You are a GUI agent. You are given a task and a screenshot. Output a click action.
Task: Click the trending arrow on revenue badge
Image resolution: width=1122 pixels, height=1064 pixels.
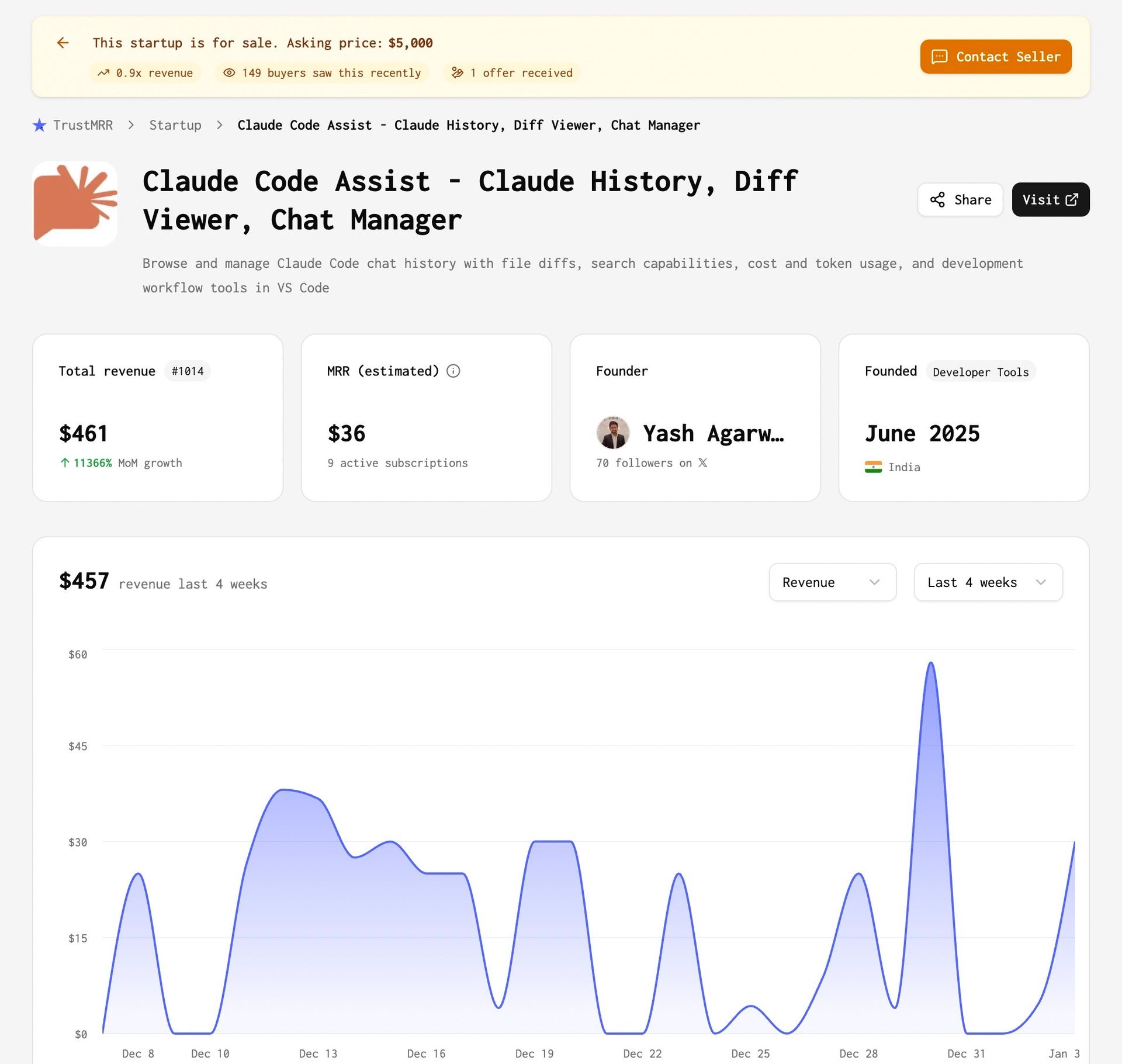coord(103,72)
